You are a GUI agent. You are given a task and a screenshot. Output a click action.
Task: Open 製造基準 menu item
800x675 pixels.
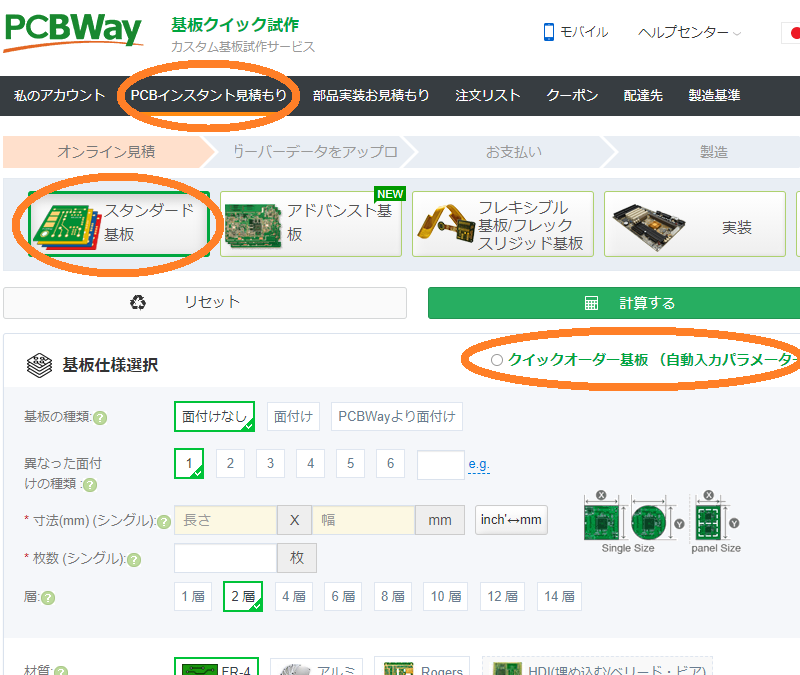714,95
